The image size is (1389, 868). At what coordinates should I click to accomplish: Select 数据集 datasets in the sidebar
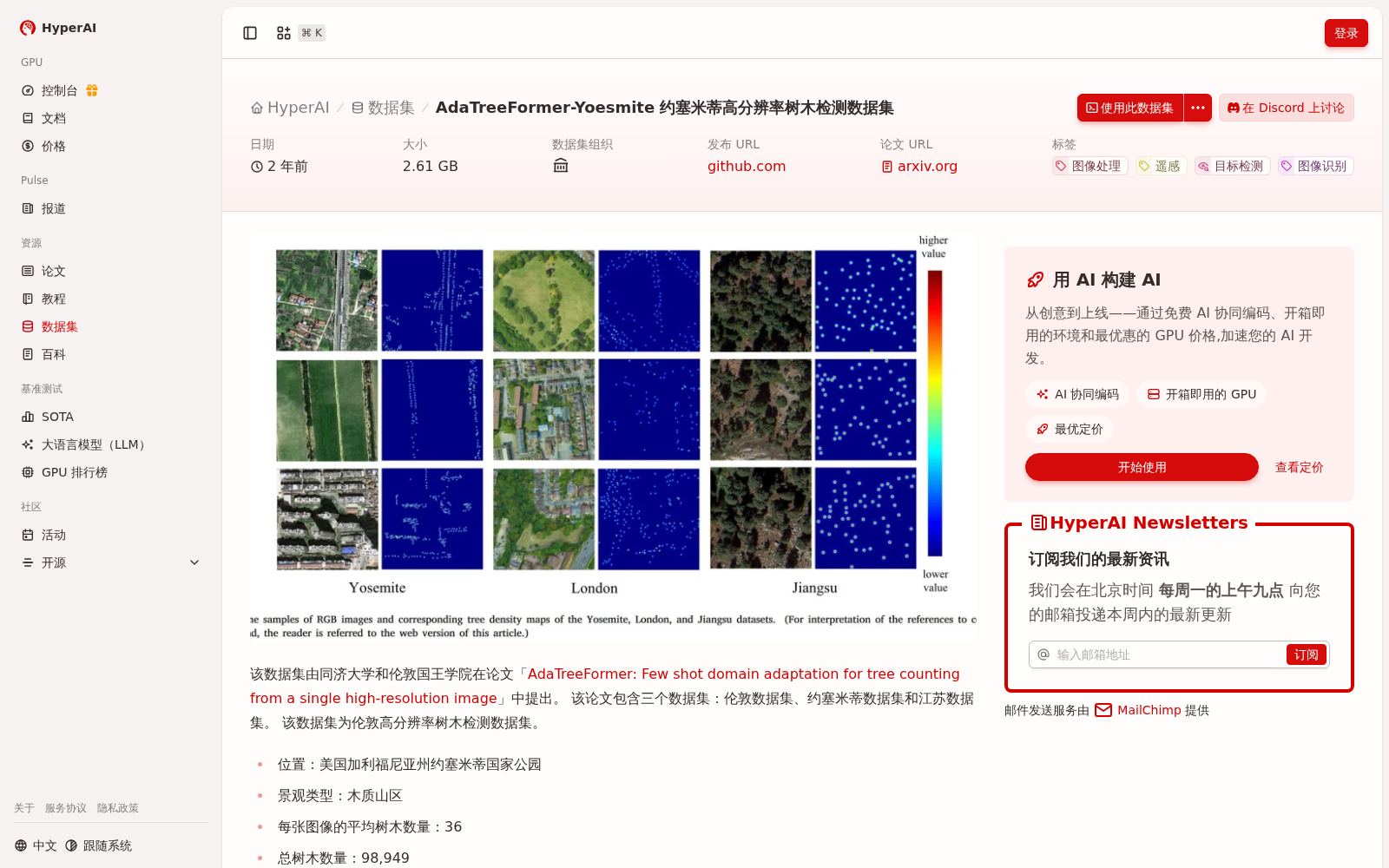59,326
